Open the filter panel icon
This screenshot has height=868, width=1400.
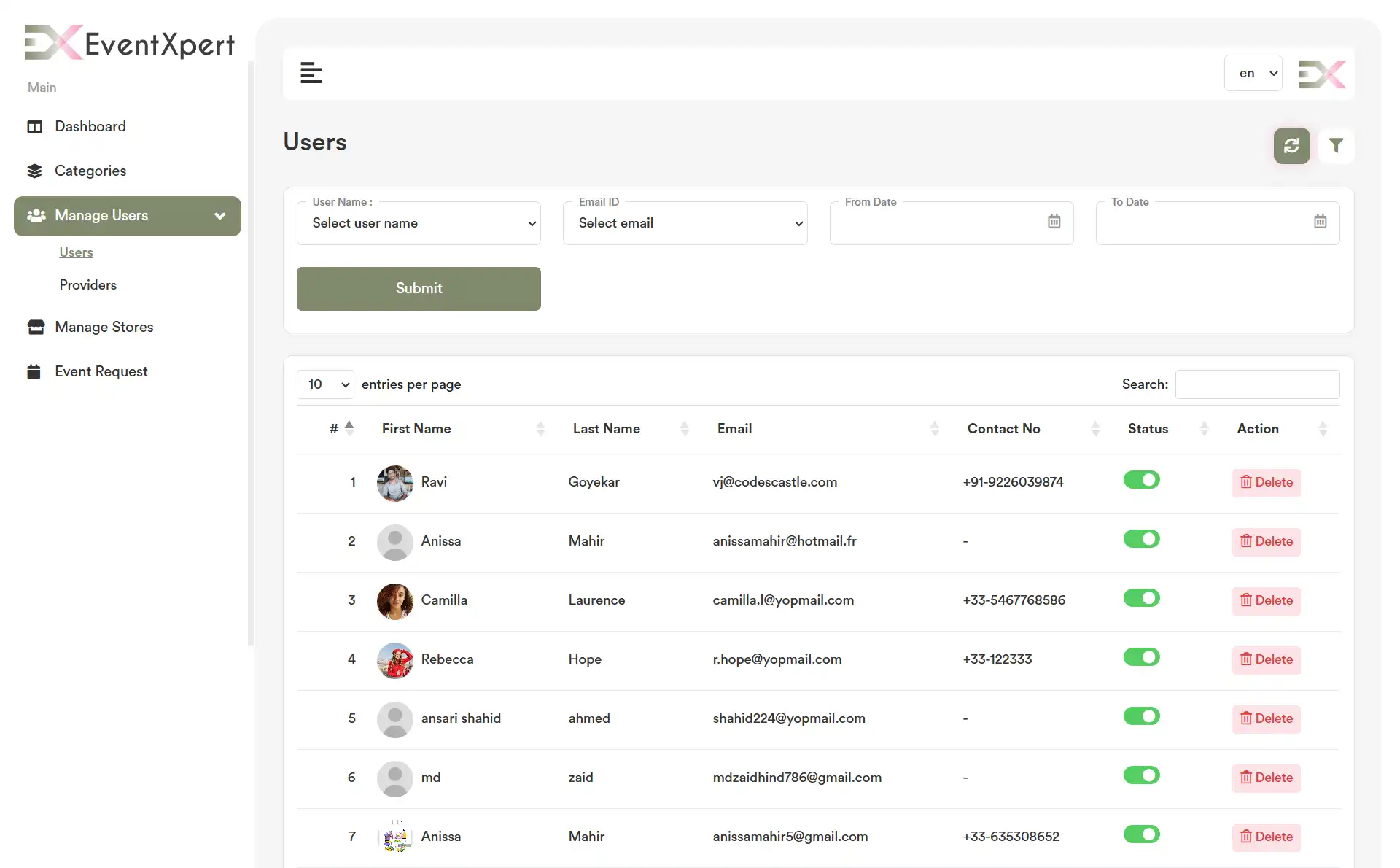point(1337,146)
